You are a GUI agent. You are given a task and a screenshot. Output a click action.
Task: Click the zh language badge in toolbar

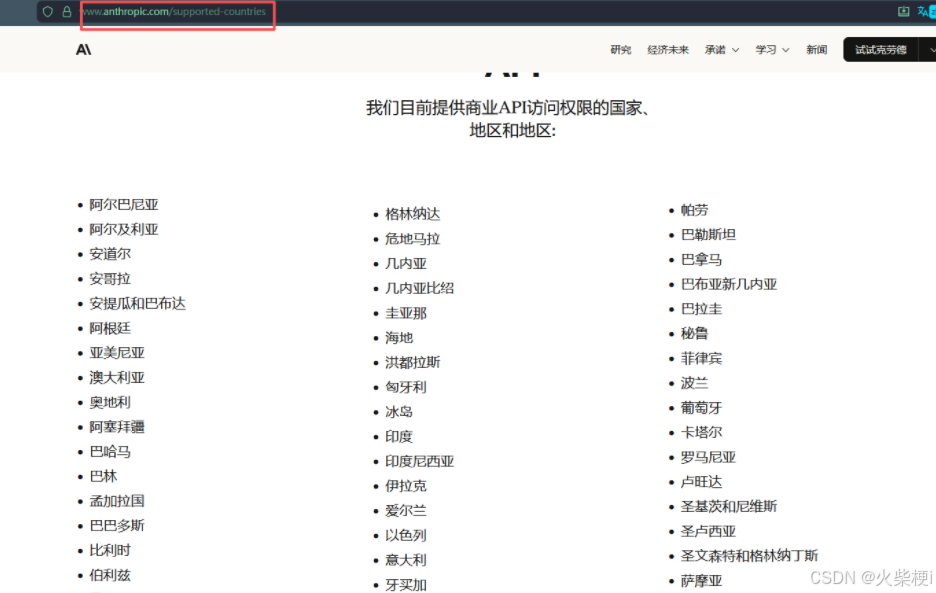point(932,11)
